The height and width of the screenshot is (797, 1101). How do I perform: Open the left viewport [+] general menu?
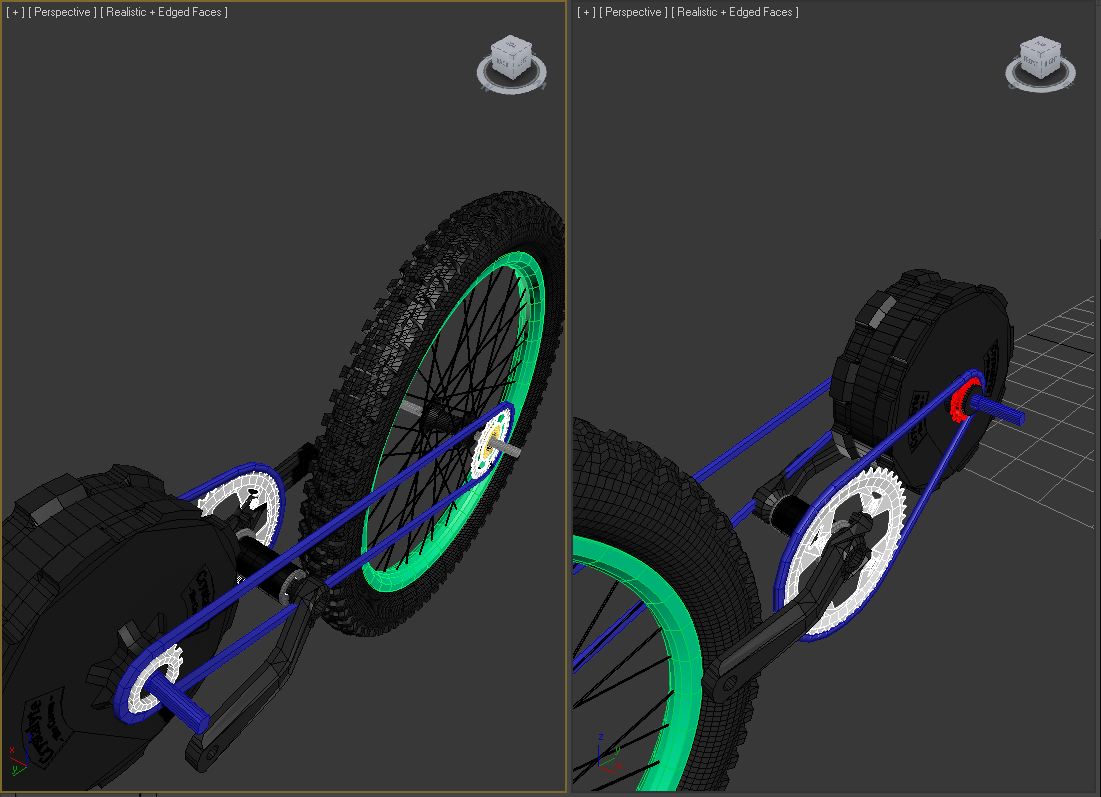pos(14,12)
